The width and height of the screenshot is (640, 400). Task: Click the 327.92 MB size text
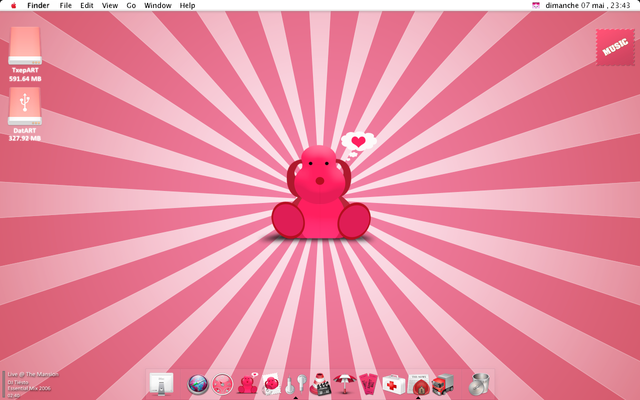25,138
